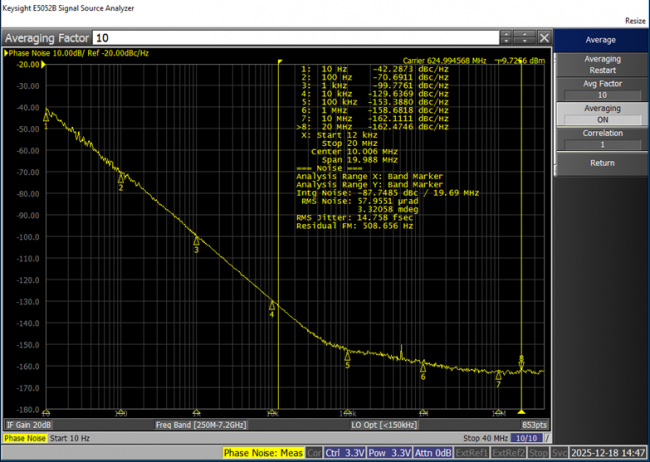Toggle Averaging ON softkey
The width and height of the screenshot is (650, 462).
point(601,113)
